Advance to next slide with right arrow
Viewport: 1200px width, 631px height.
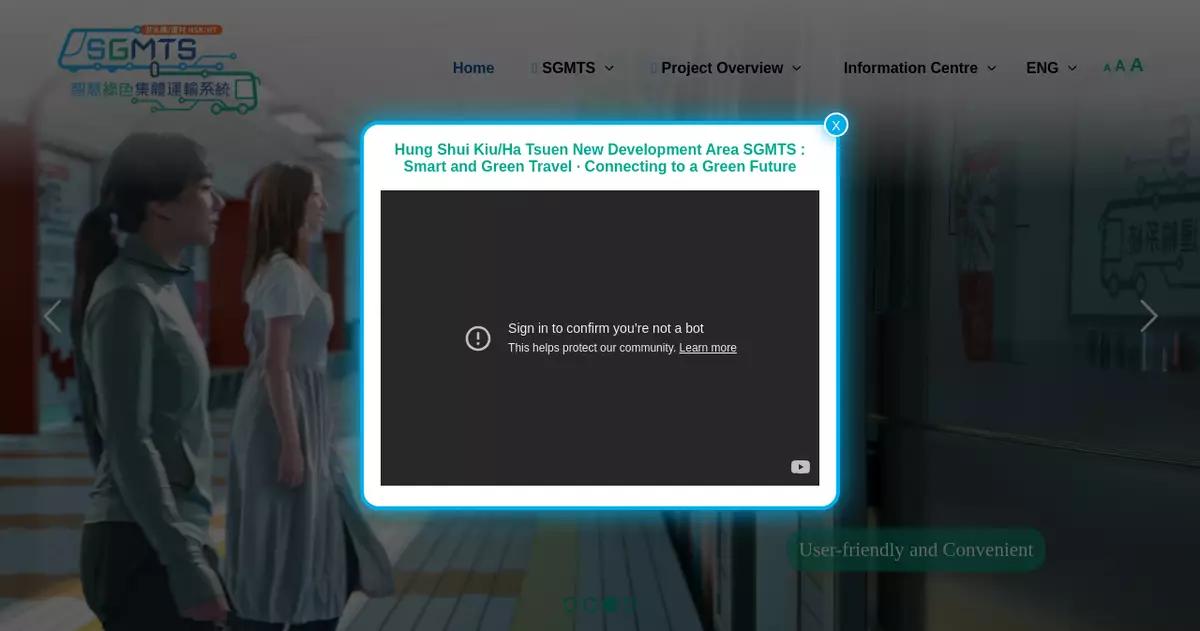(1148, 316)
